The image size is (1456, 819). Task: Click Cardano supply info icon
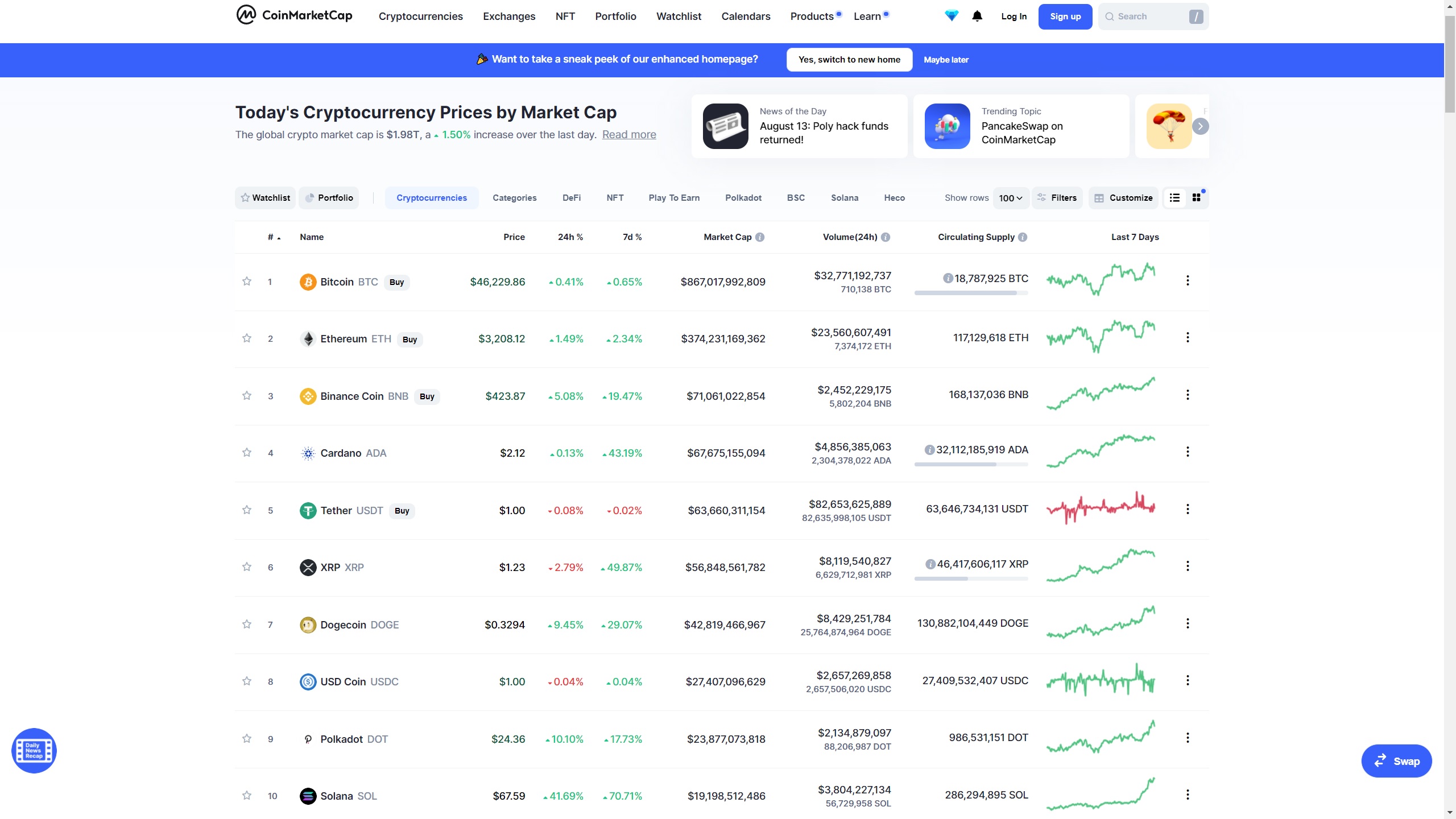[x=930, y=450]
